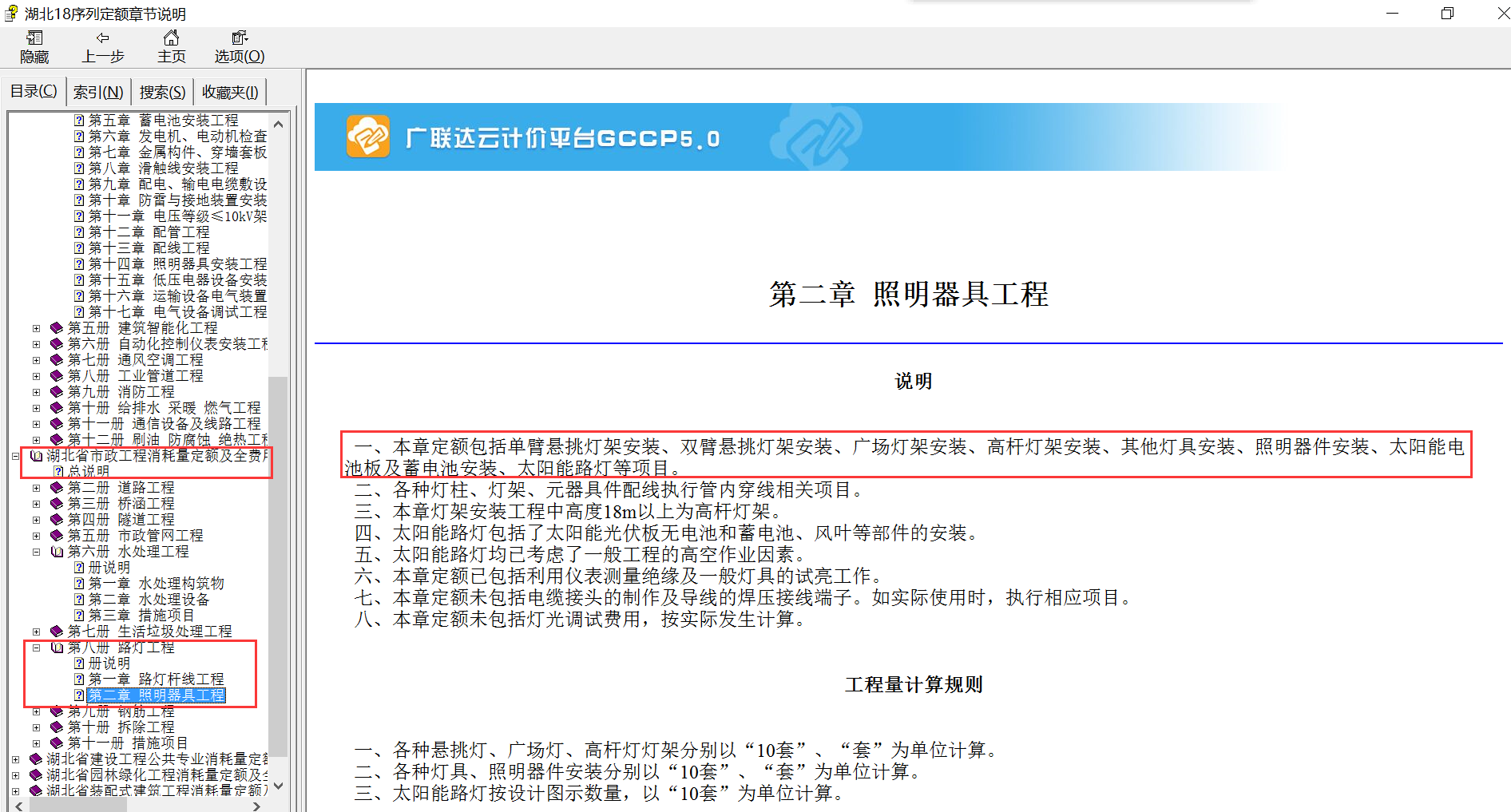
Task: Expand 第七册 生活垃圾处理工程
Action: tap(36, 632)
